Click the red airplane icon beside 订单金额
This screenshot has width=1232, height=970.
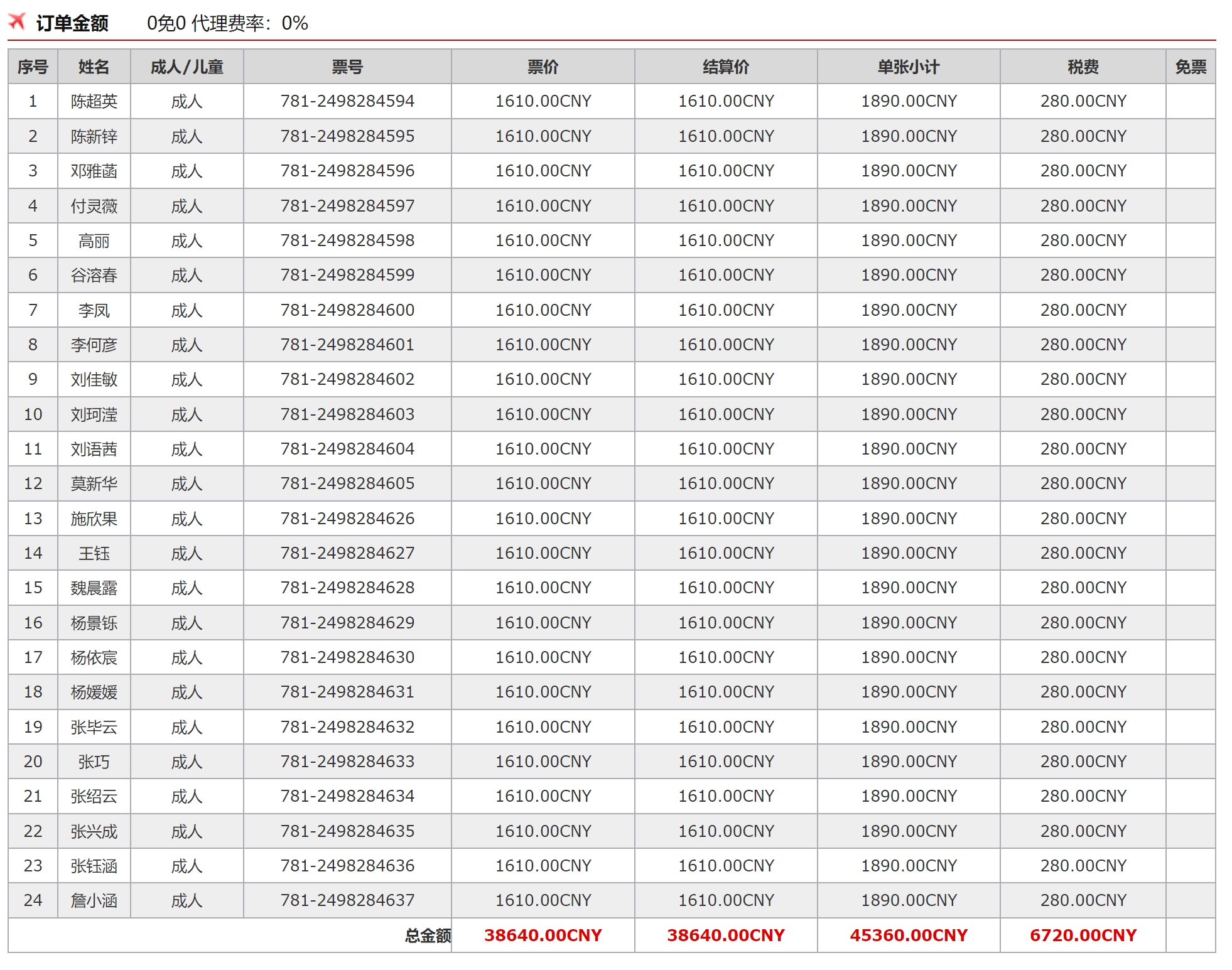[17, 22]
